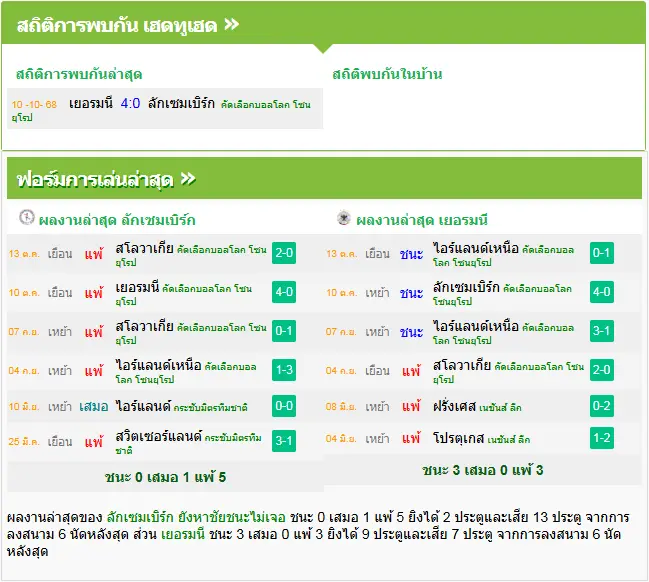
Task: Click ชนะ result in Germany's 13 ต.ค. row
Action: pyautogui.click(x=411, y=254)
